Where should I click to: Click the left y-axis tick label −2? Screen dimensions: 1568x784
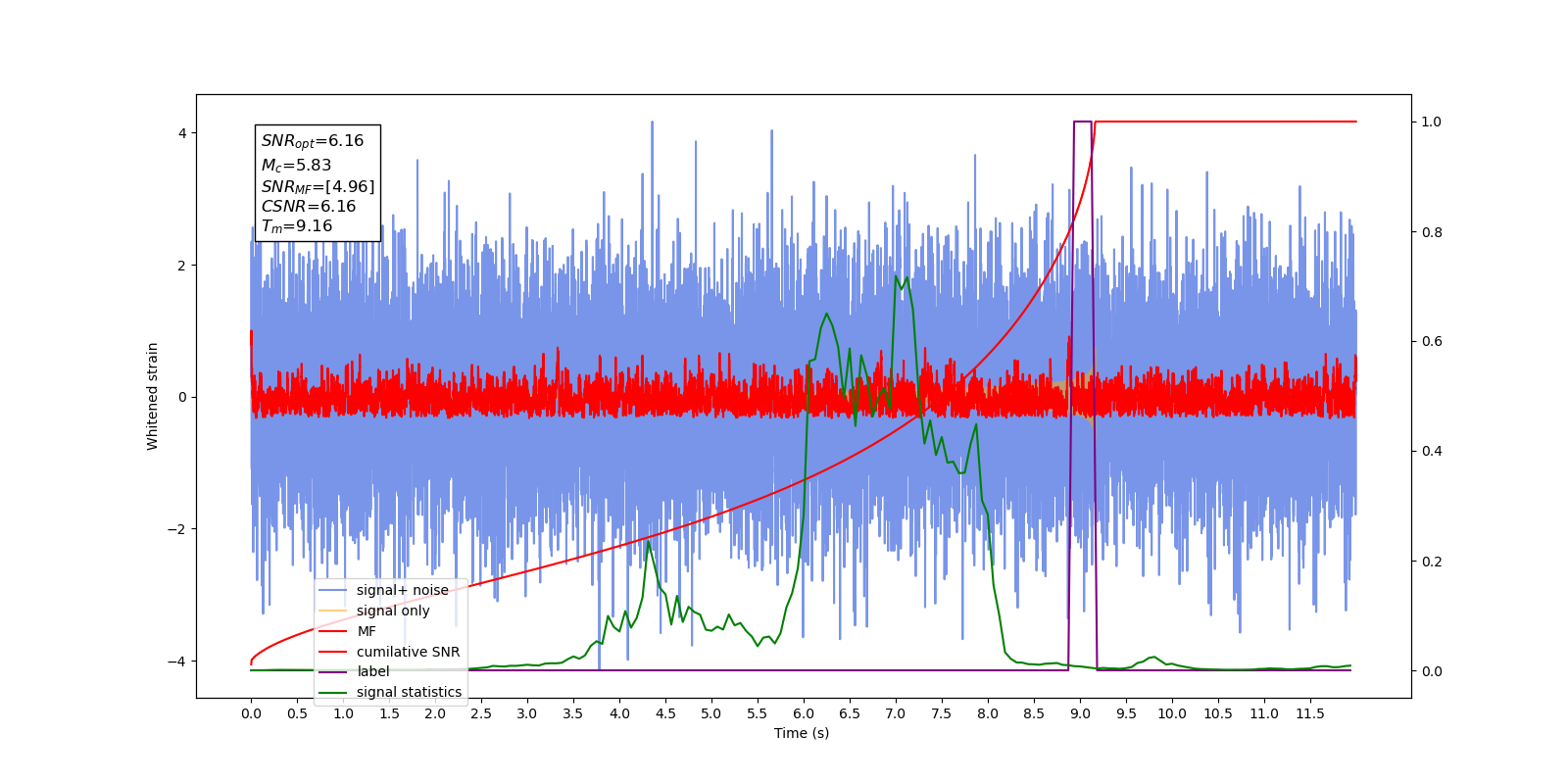click(176, 529)
